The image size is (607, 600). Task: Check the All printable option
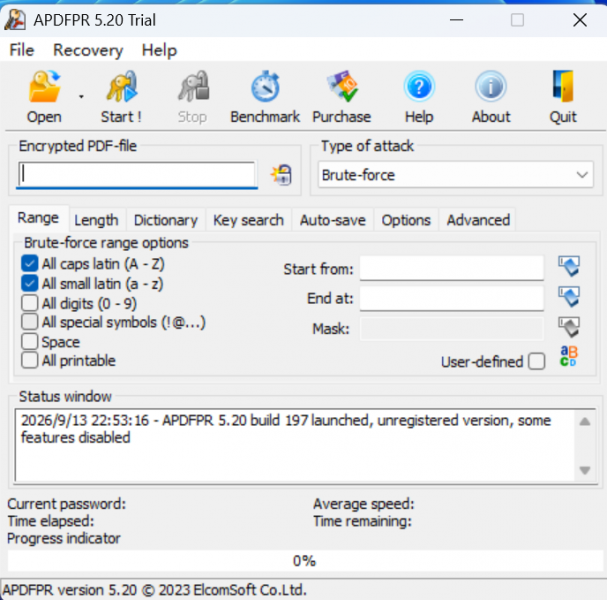[30, 360]
